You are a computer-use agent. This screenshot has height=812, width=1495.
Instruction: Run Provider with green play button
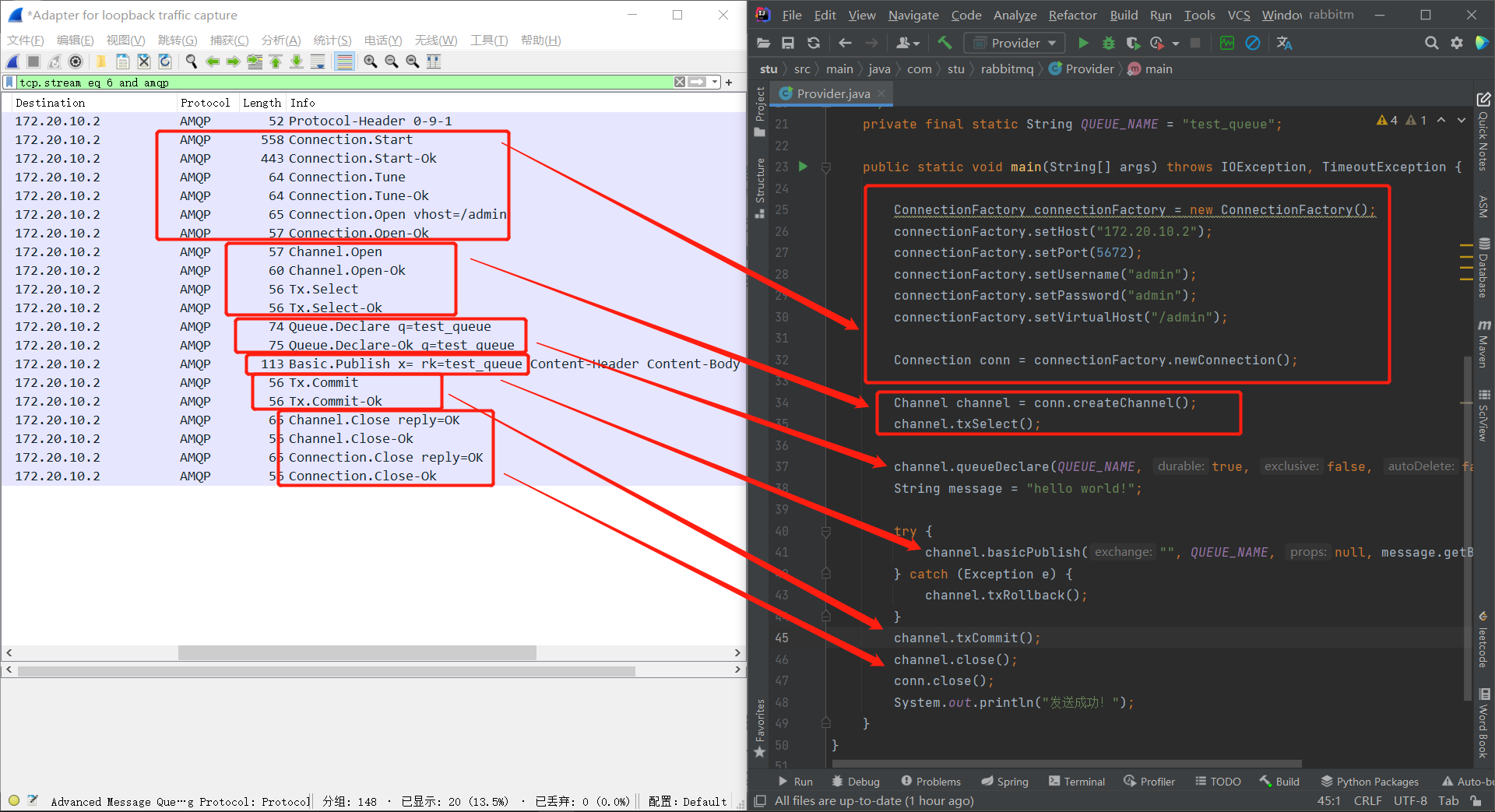coord(1083,43)
